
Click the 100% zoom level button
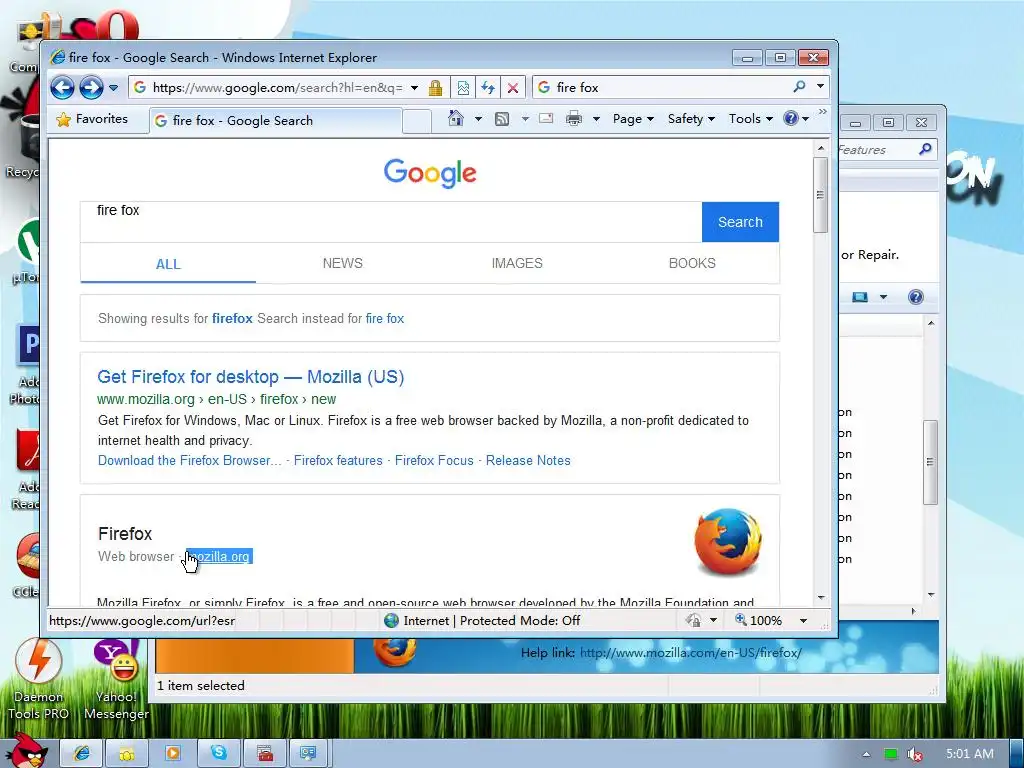[x=758, y=620]
